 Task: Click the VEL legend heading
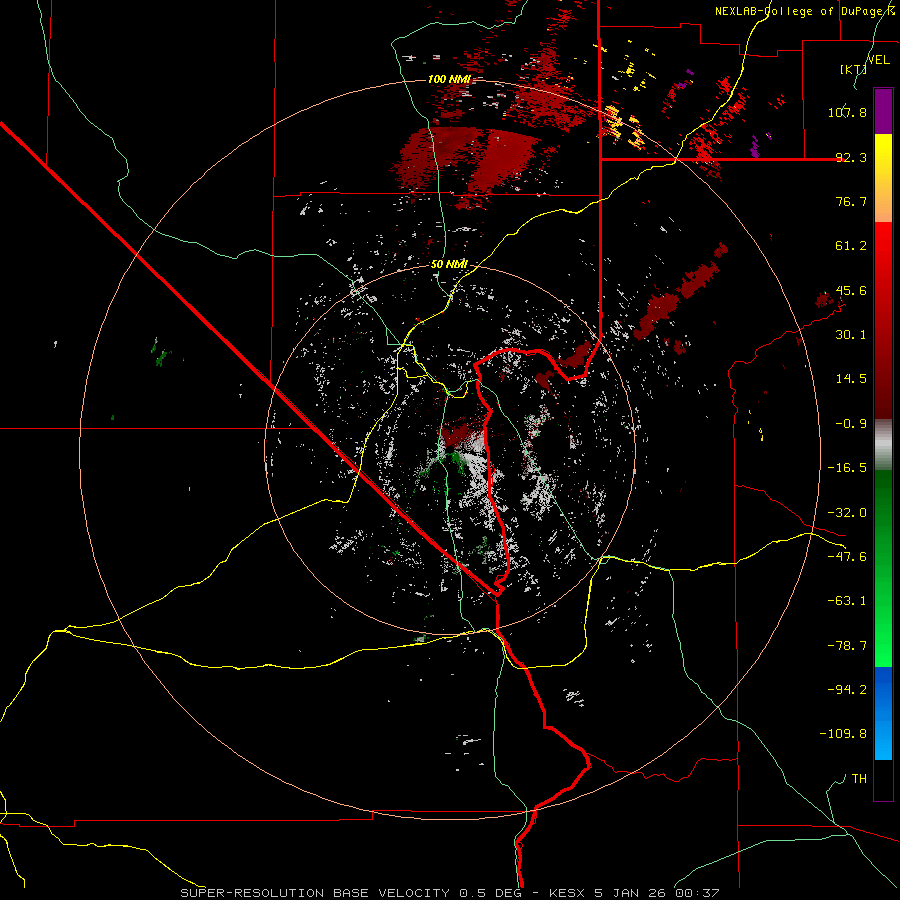pyautogui.click(x=878, y=60)
